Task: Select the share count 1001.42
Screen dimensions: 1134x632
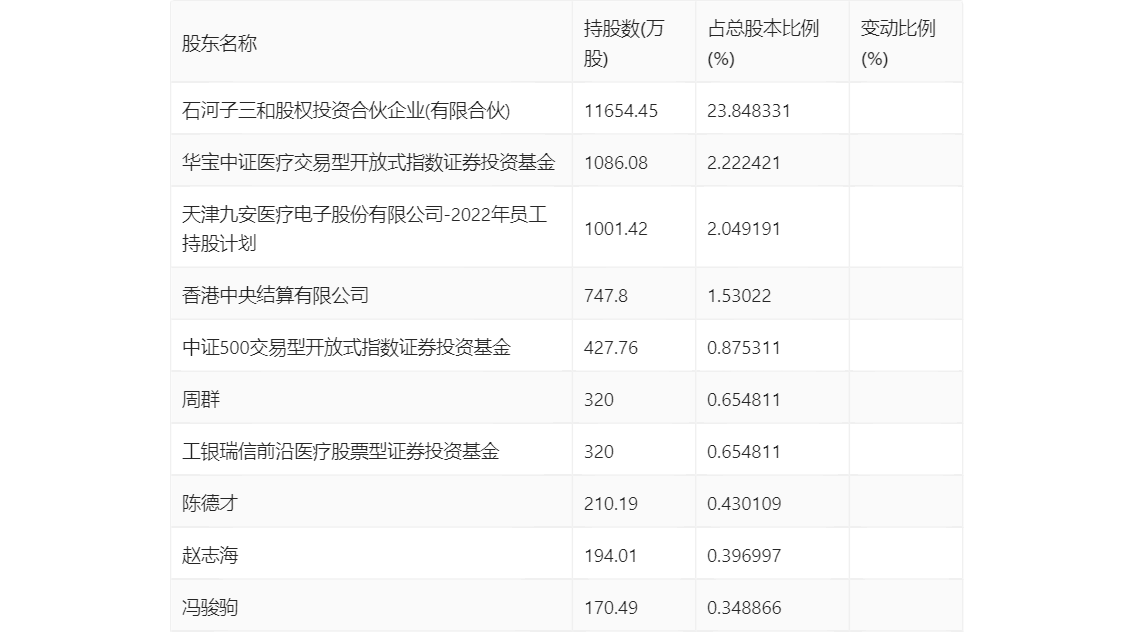Action: point(615,229)
